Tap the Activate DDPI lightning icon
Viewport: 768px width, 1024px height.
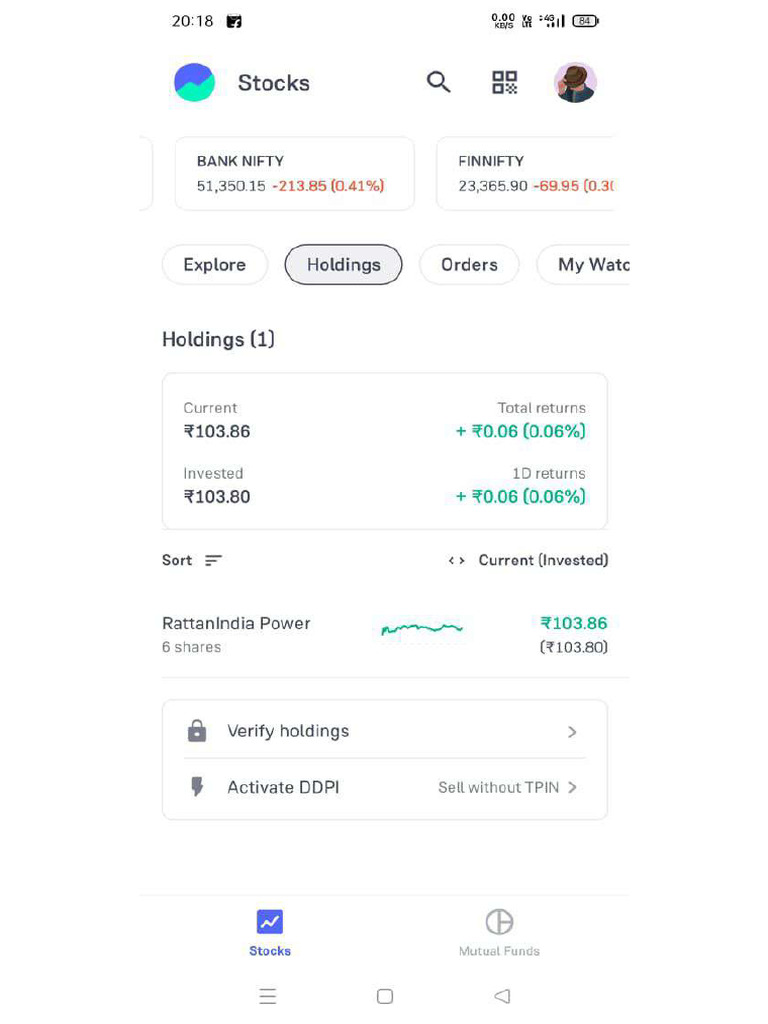[x=197, y=787]
